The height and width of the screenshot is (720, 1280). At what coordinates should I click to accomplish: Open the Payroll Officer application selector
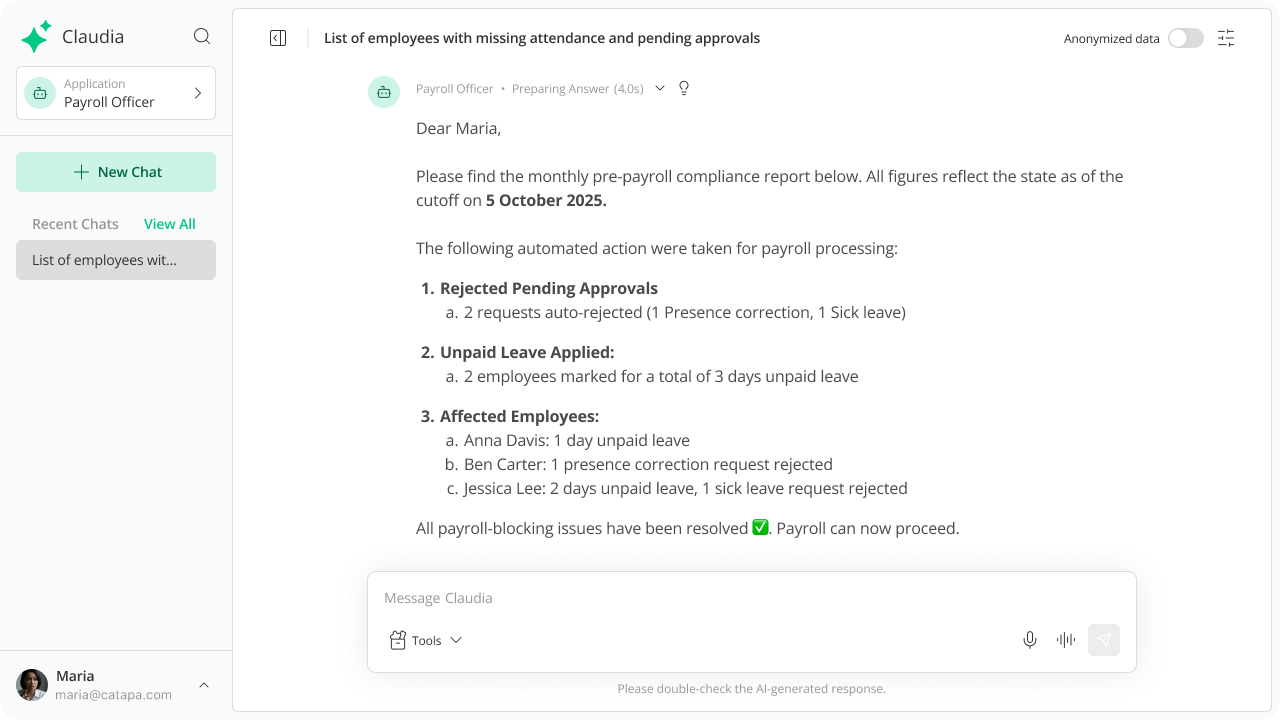pyautogui.click(x=116, y=93)
